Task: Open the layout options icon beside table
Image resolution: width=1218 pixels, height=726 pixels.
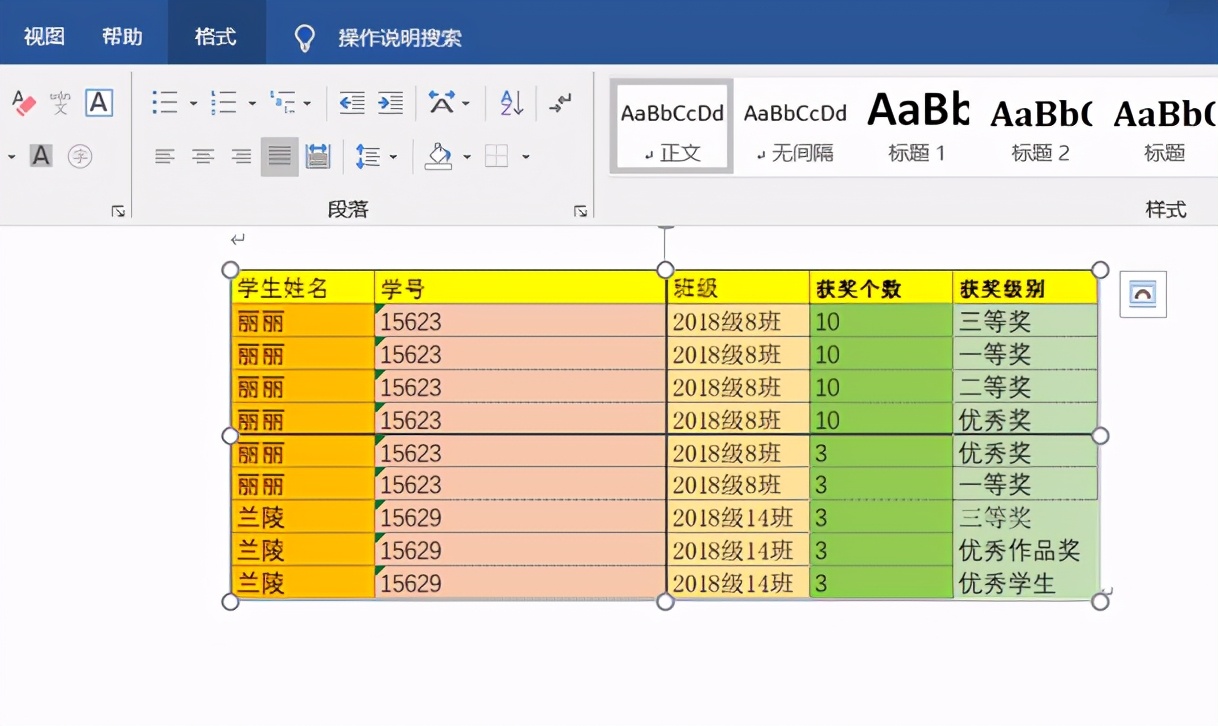Action: (1143, 294)
